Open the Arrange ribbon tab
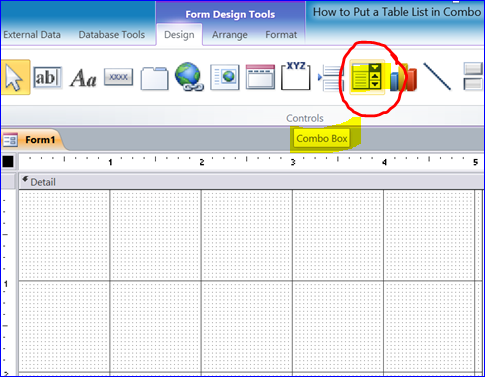This screenshot has height=377, width=485. (230, 35)
